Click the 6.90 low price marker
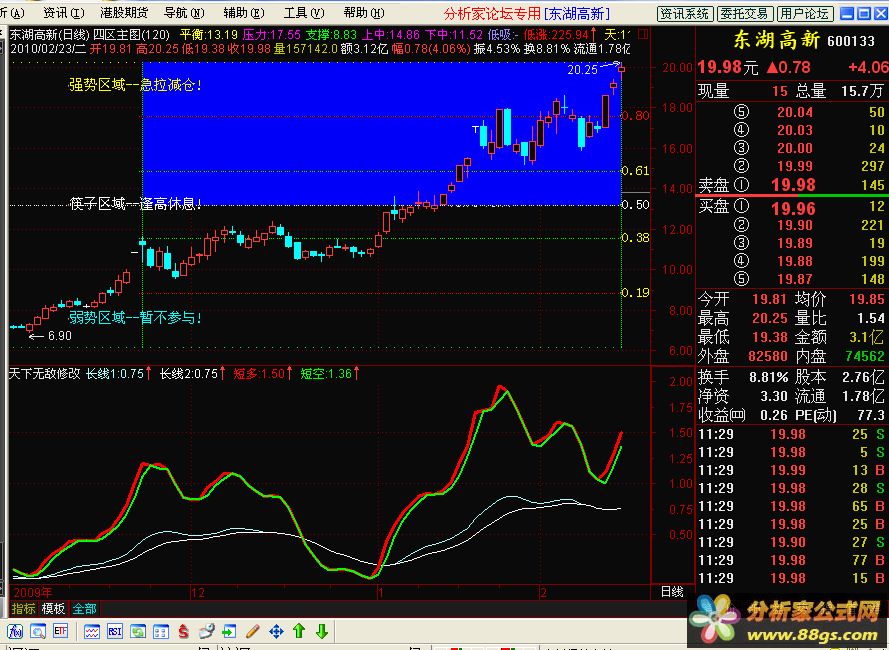This screenshot has width=889, height=650. pyautogui.click(x=60, y=336)
